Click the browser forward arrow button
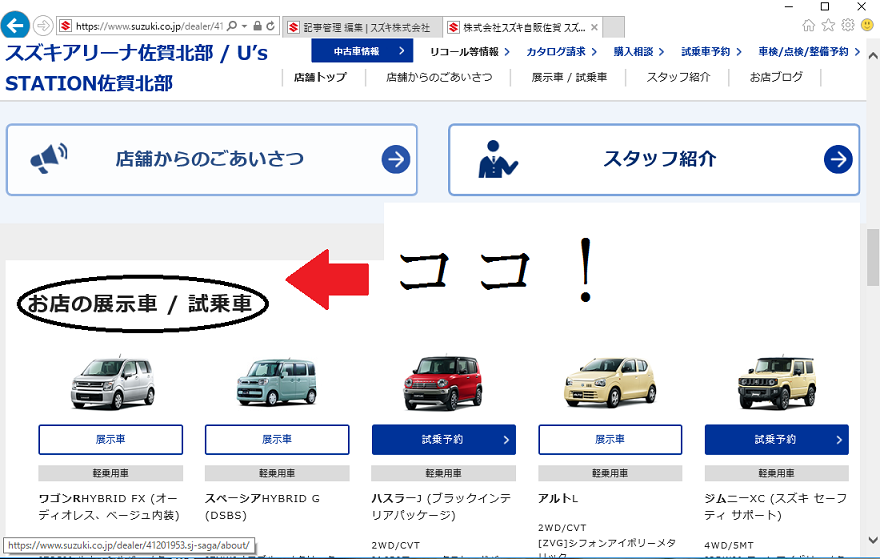Viewport: 880px width, 559px height. (x=43, y=26)
